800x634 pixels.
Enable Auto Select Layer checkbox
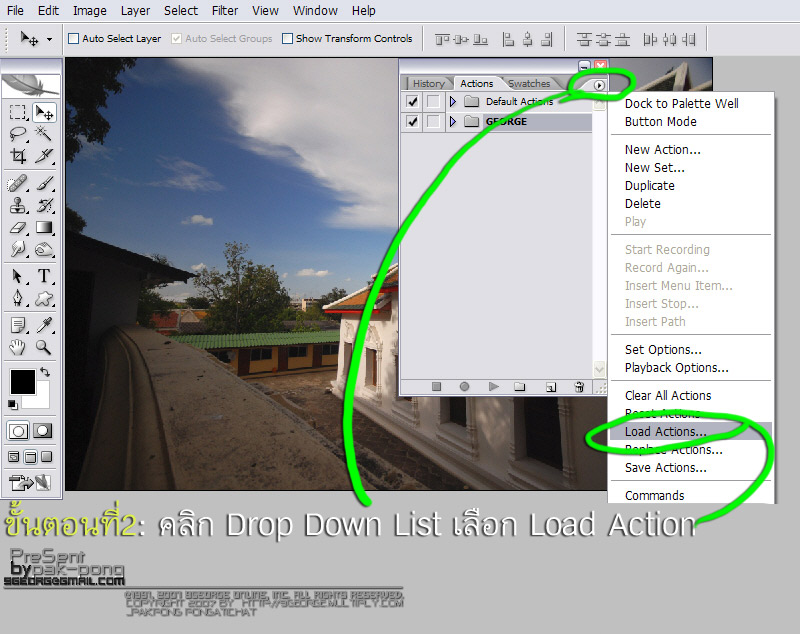point(74,38)
